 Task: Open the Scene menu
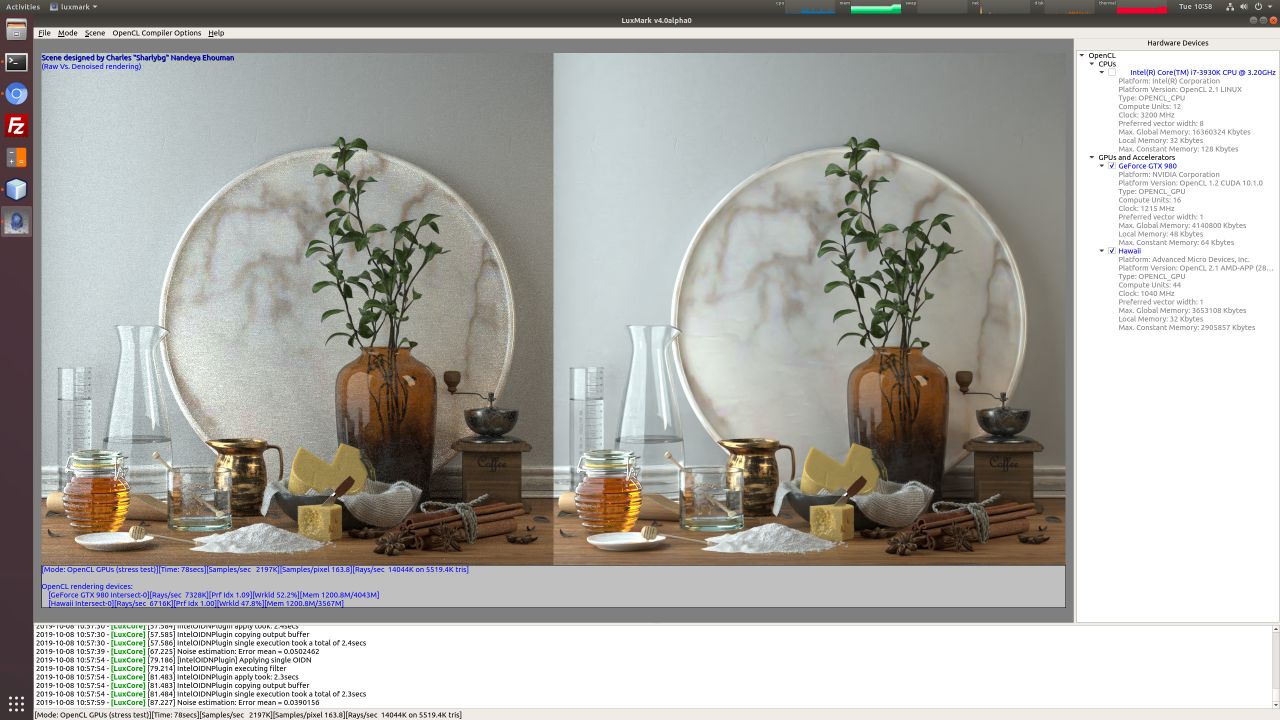click(x=93, y=32)
